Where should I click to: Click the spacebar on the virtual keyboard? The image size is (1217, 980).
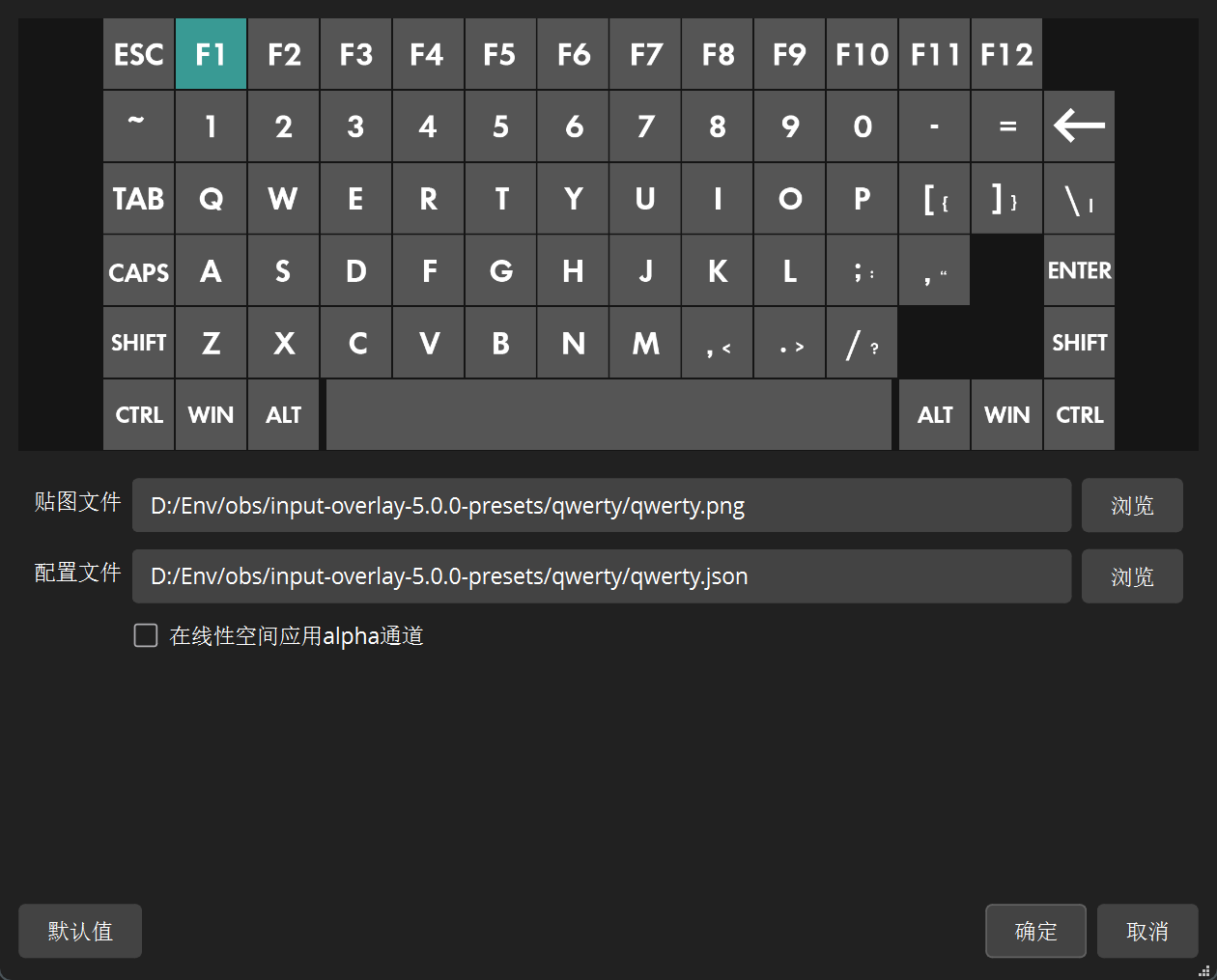(608, 414)
